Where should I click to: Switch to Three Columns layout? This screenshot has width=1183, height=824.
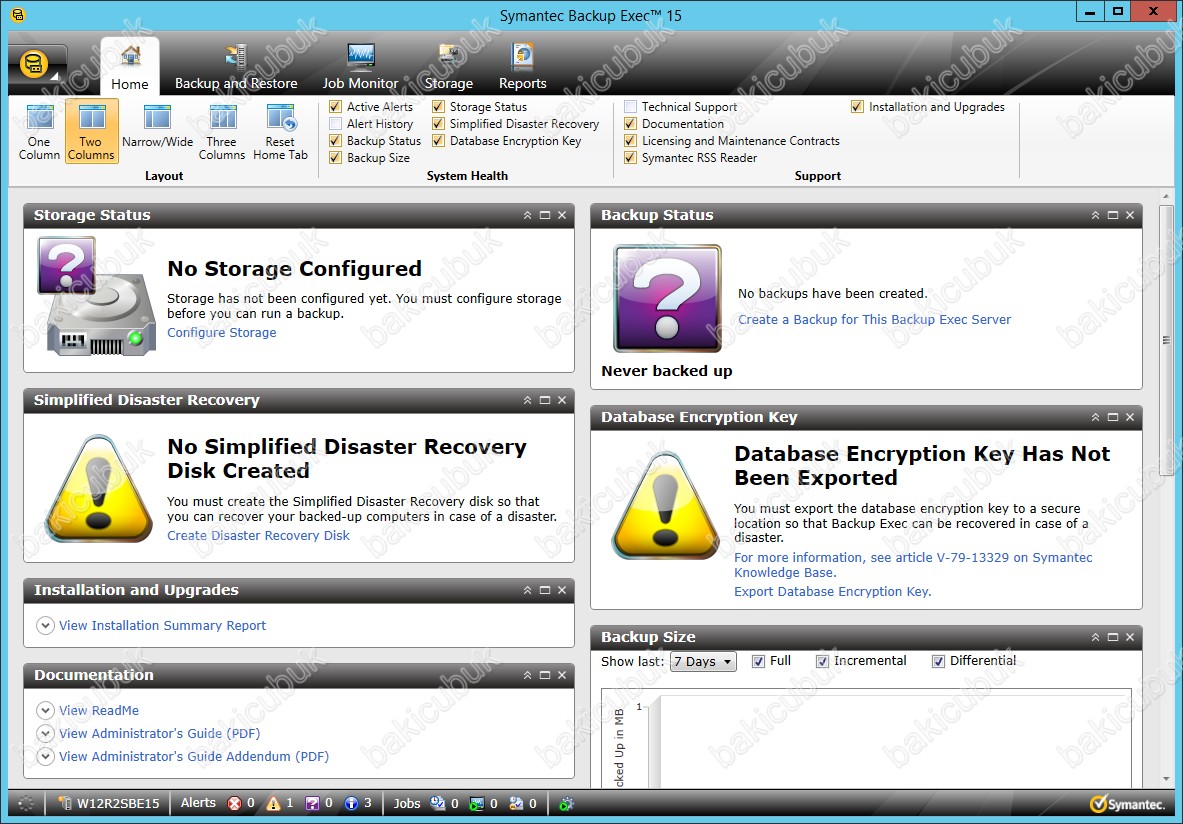click(222, 132)
